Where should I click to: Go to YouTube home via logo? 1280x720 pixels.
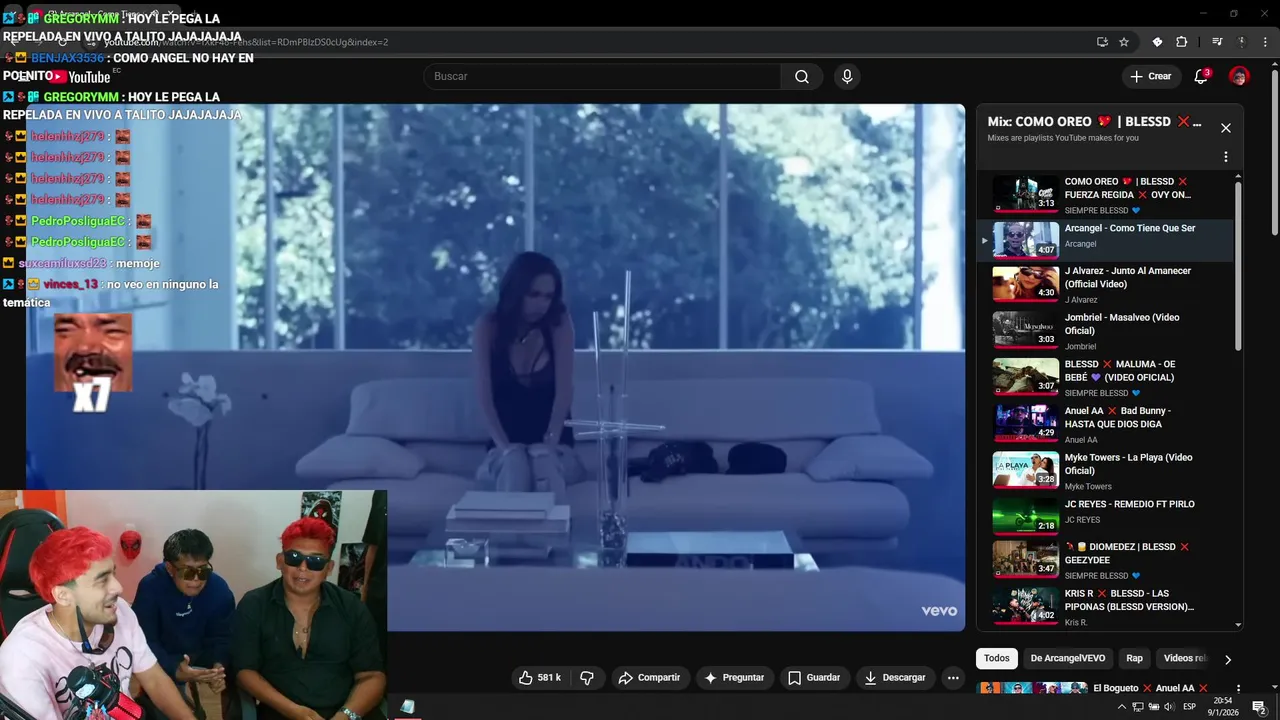coord(82,77)
